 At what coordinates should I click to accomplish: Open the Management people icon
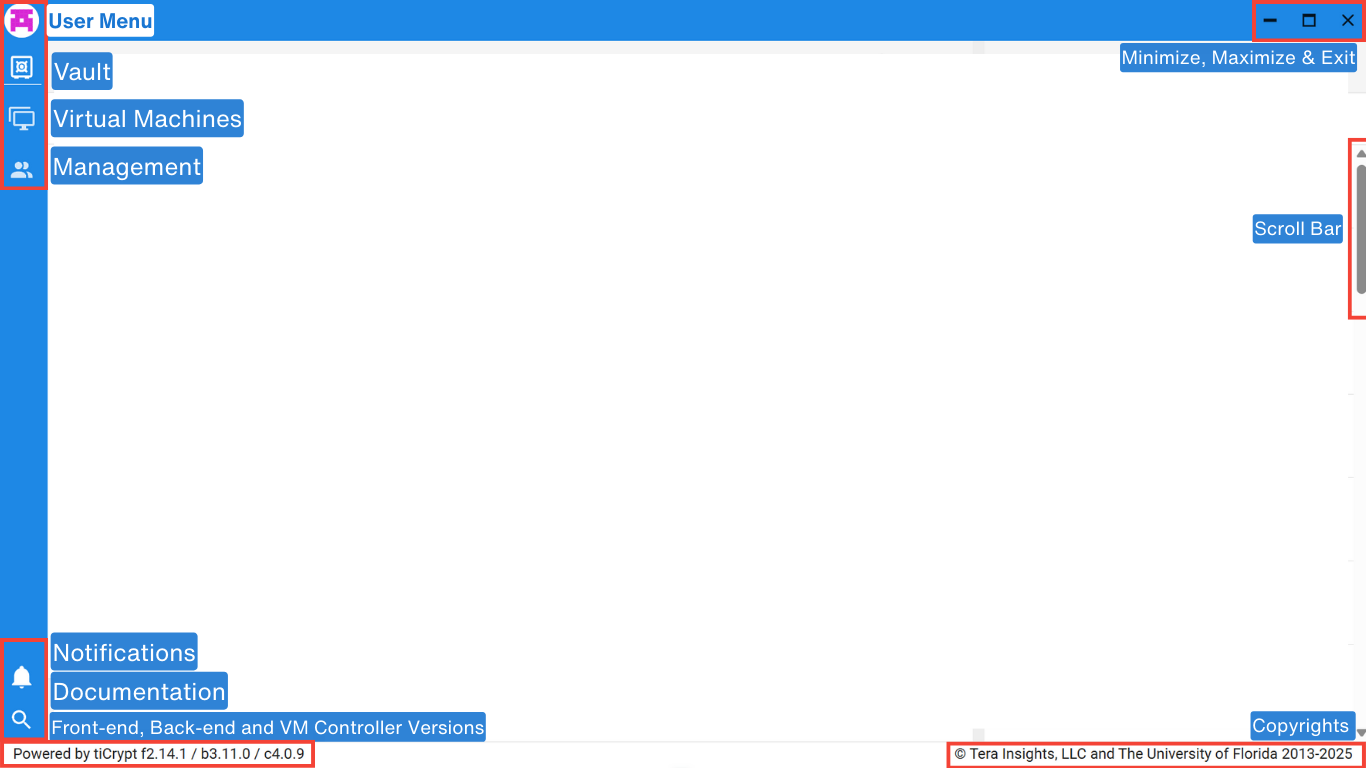click(x=21, y=169)
